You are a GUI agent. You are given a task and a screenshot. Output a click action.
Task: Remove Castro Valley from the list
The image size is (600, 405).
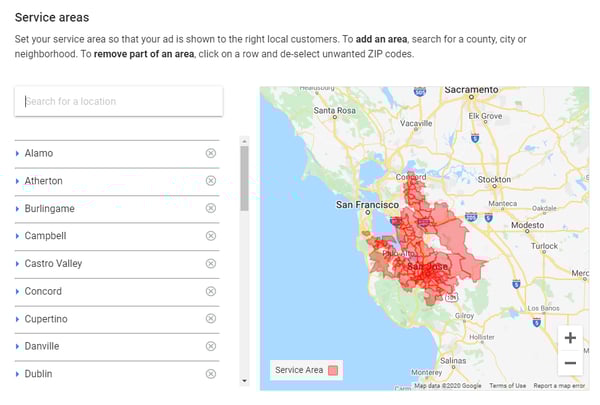[x=210, y=263]
